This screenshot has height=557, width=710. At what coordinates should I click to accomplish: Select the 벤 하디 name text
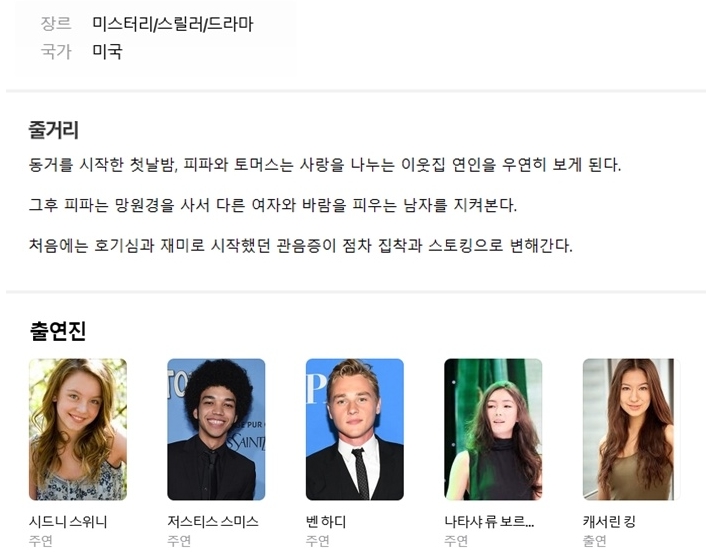326,522
